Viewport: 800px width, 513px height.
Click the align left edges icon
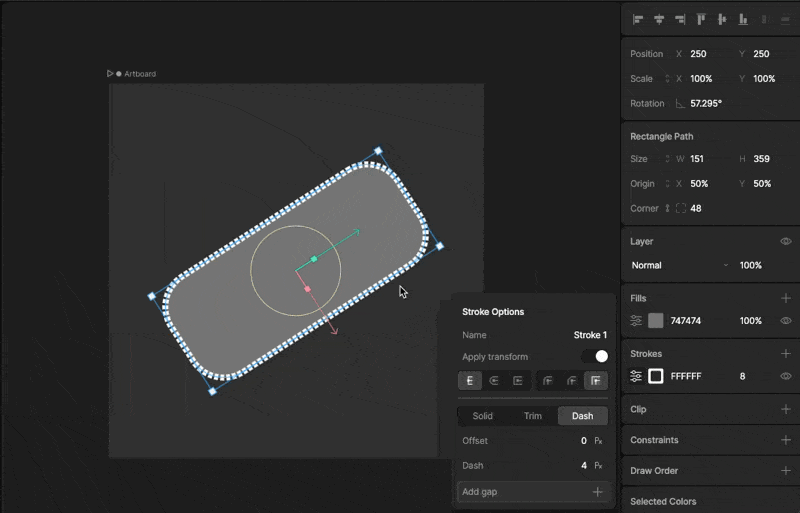tap(637, 19)
